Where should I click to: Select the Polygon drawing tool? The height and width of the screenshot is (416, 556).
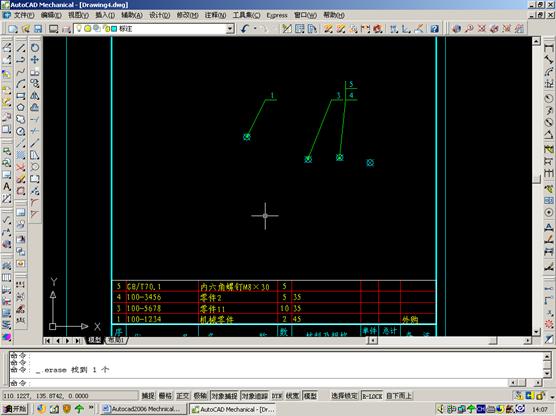(21, 107)
